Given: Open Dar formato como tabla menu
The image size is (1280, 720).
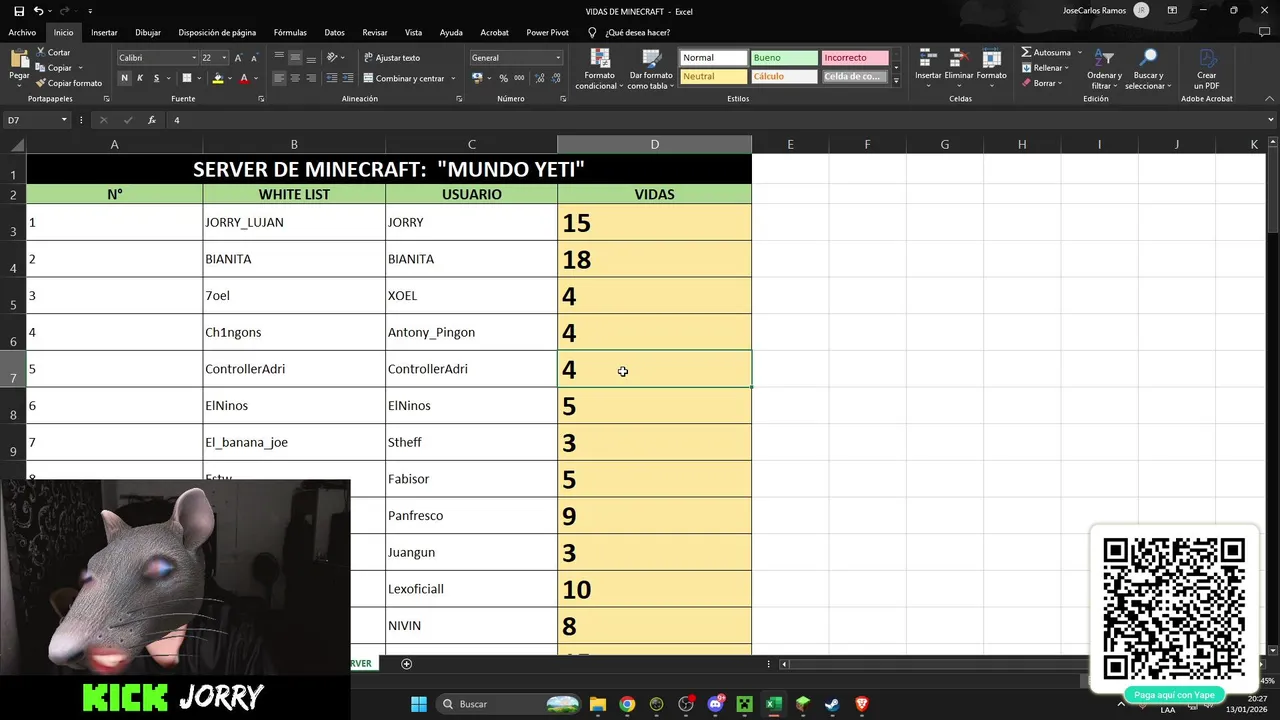Looking at the screenshot, I should point(651,69).
